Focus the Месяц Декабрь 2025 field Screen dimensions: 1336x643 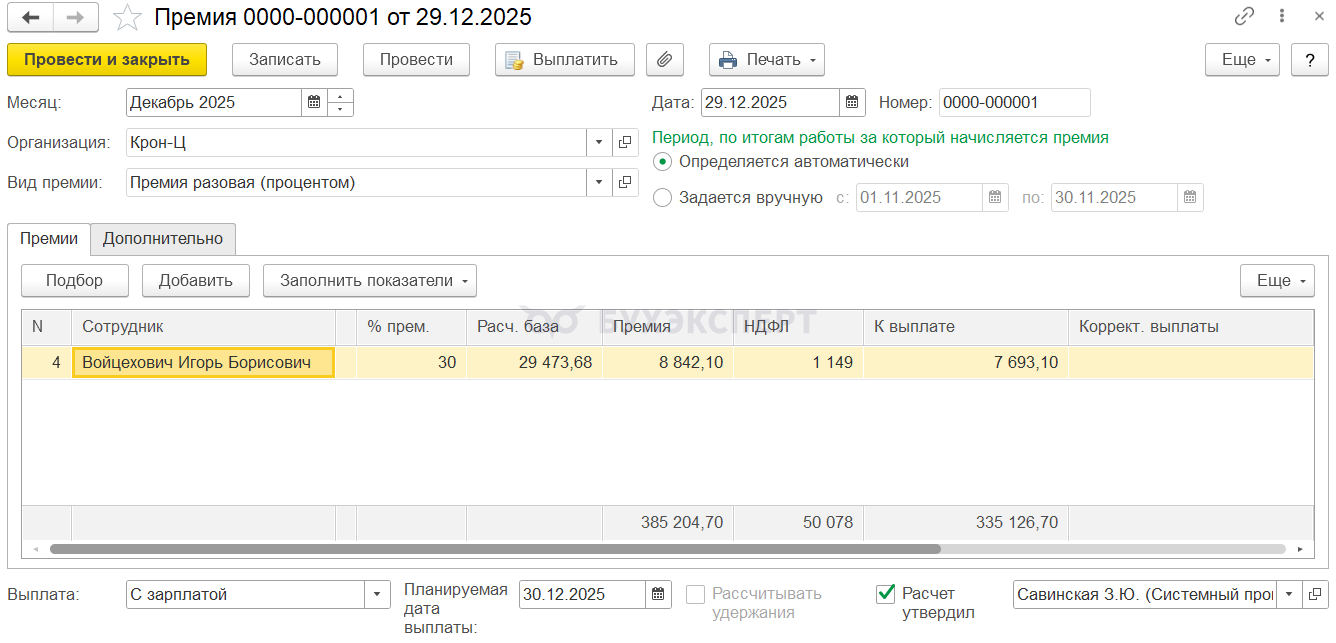point(214,102)
